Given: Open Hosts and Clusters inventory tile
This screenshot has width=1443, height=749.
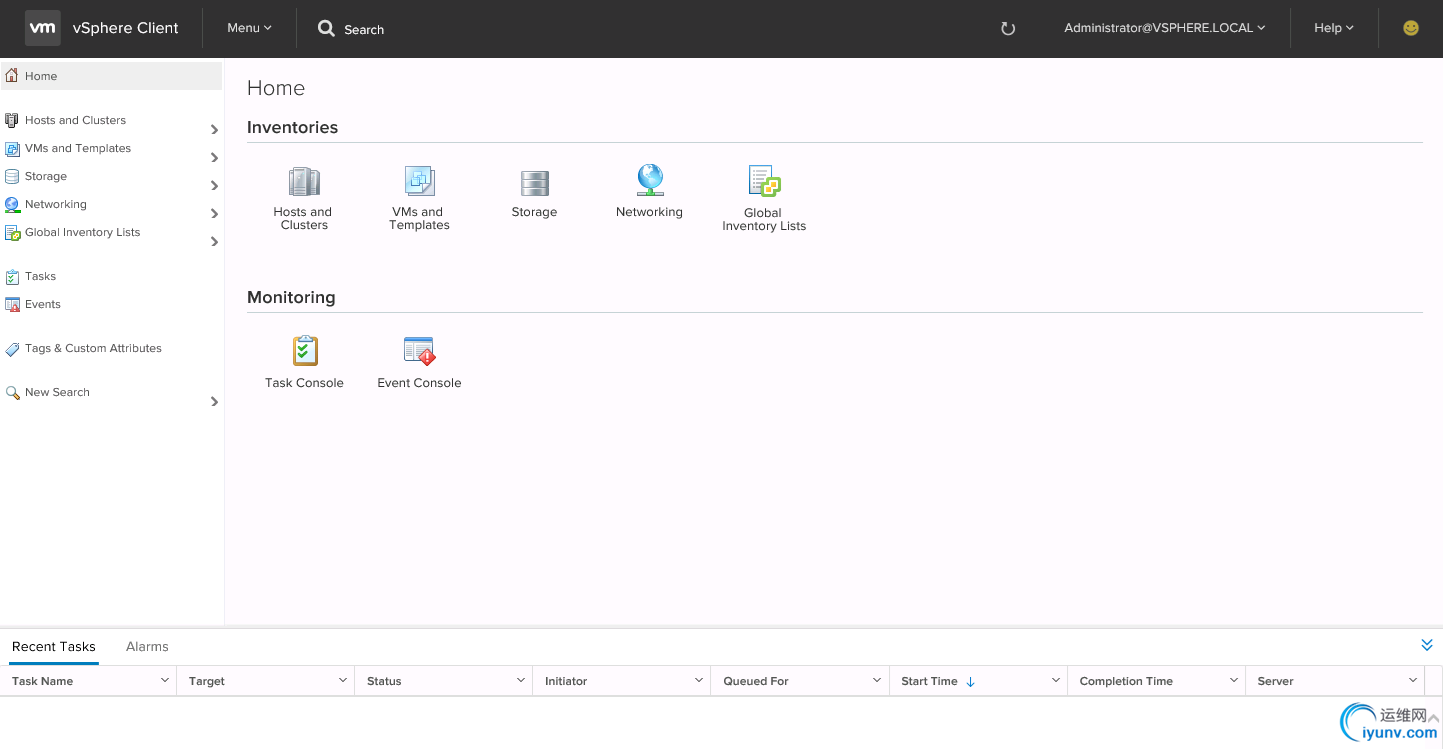Looking at the screenshot, I should 304,198.
